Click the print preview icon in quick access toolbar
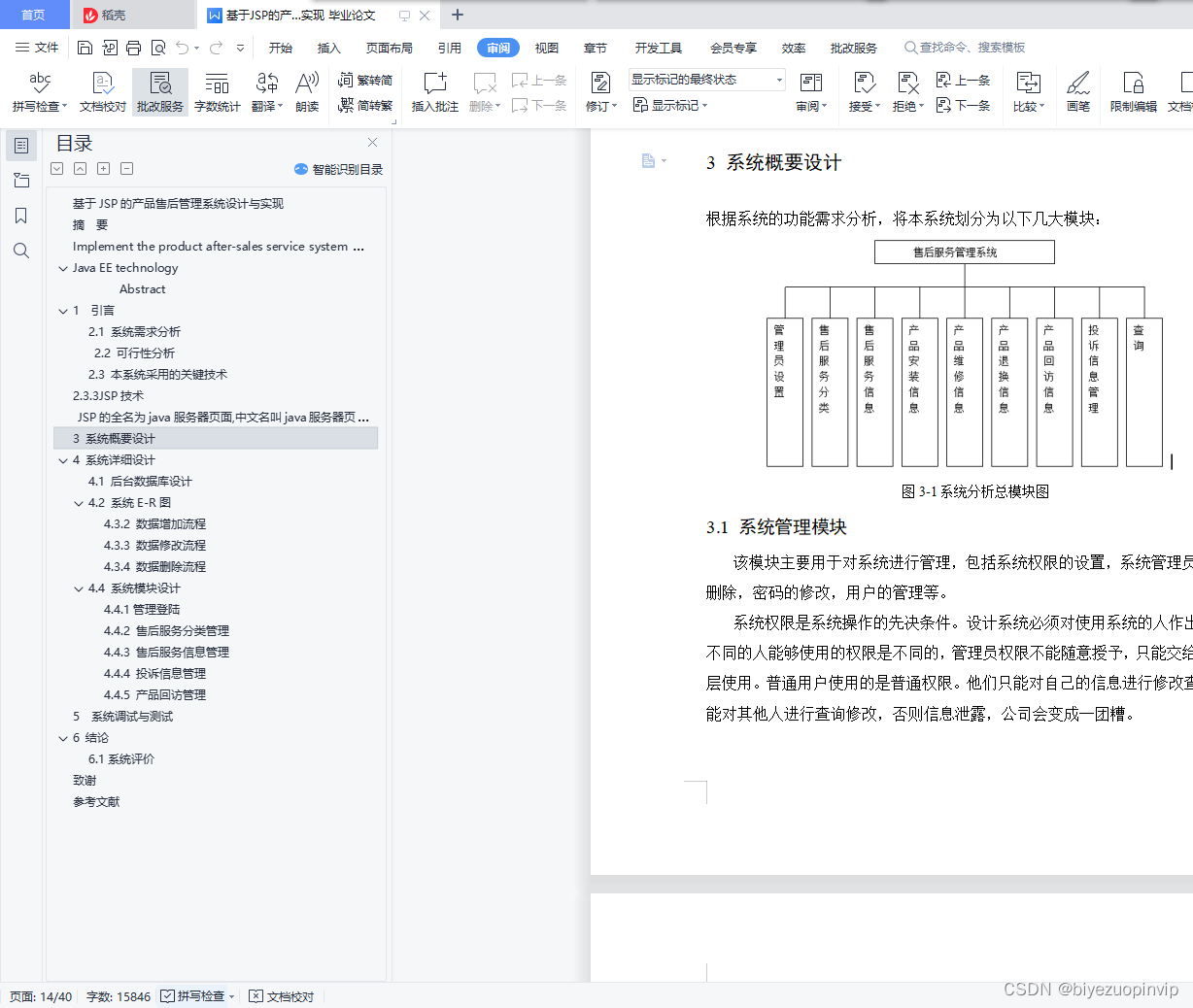This screenshot has width=1193, height=1008. point(157,48)
